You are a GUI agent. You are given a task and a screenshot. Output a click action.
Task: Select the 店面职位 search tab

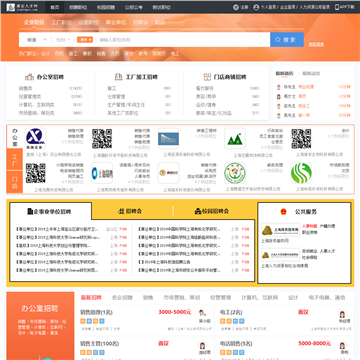[x=88, y=22]
